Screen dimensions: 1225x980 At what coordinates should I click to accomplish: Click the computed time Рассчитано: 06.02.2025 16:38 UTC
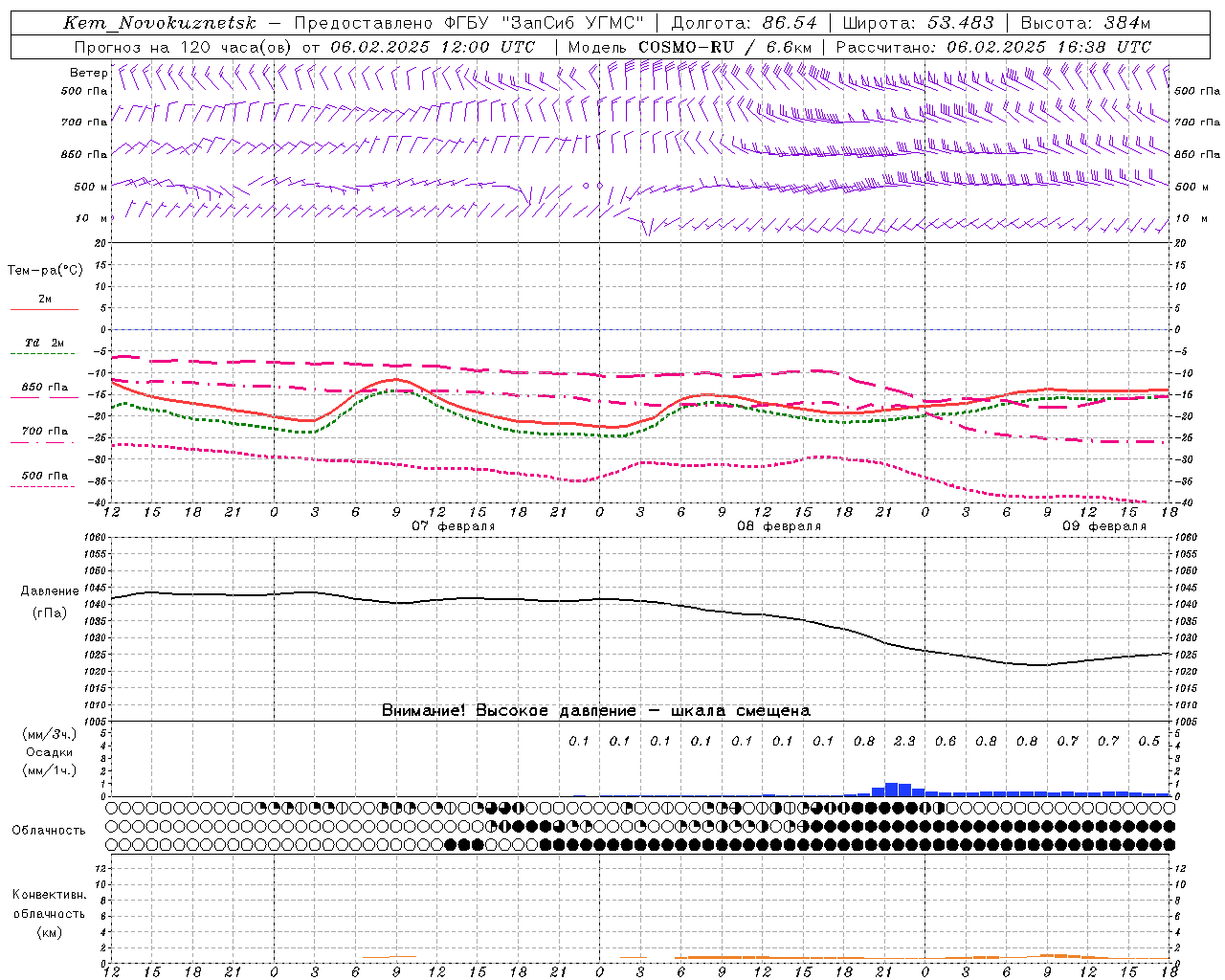[x=993, y=47]
